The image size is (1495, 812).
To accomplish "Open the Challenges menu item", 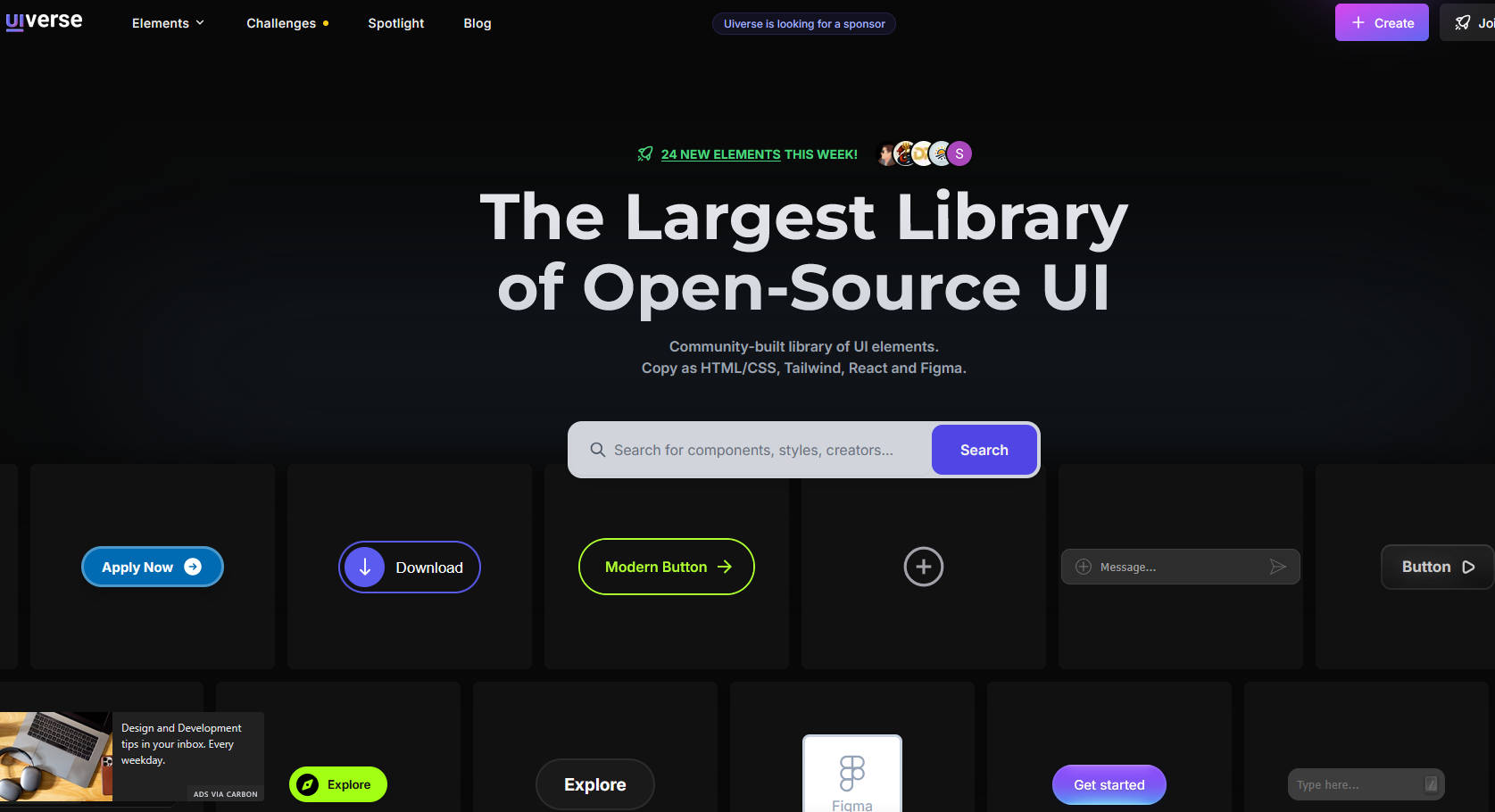I will 281,23.
